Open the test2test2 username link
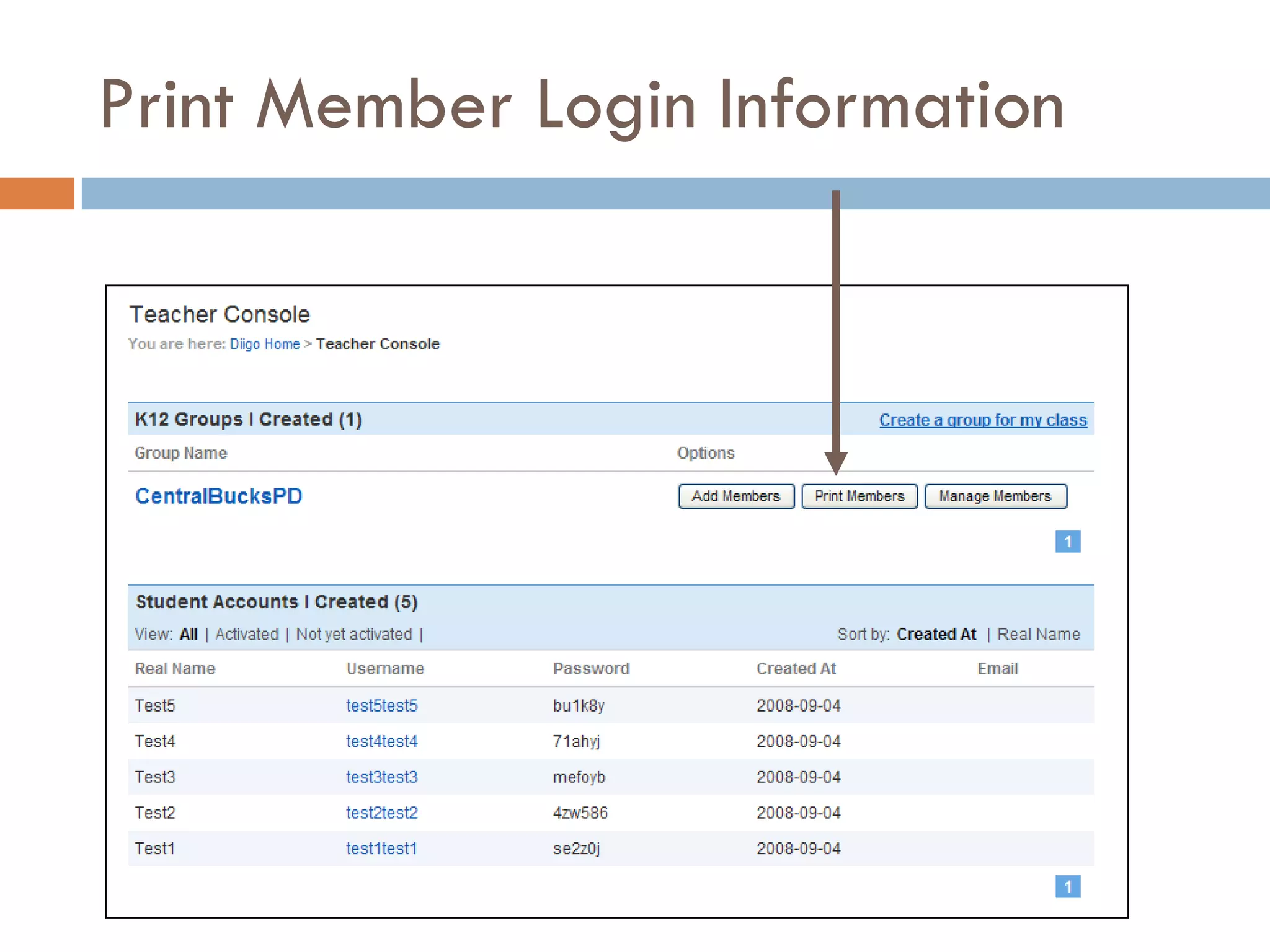 coord(381,813)
